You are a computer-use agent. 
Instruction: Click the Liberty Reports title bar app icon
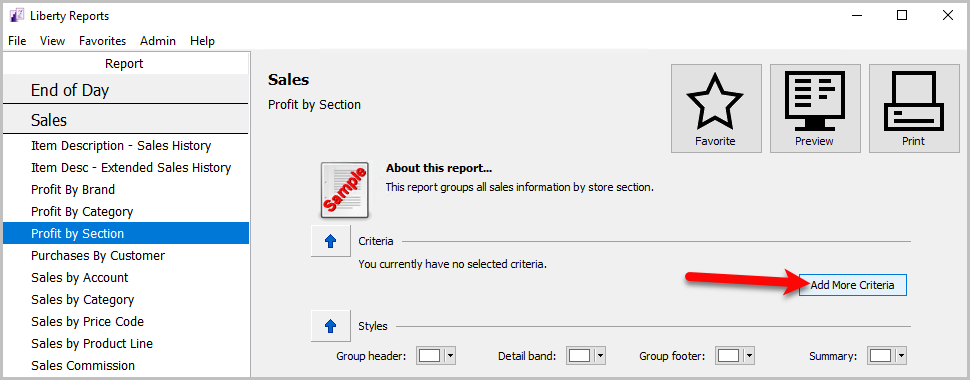coord(17,15)
